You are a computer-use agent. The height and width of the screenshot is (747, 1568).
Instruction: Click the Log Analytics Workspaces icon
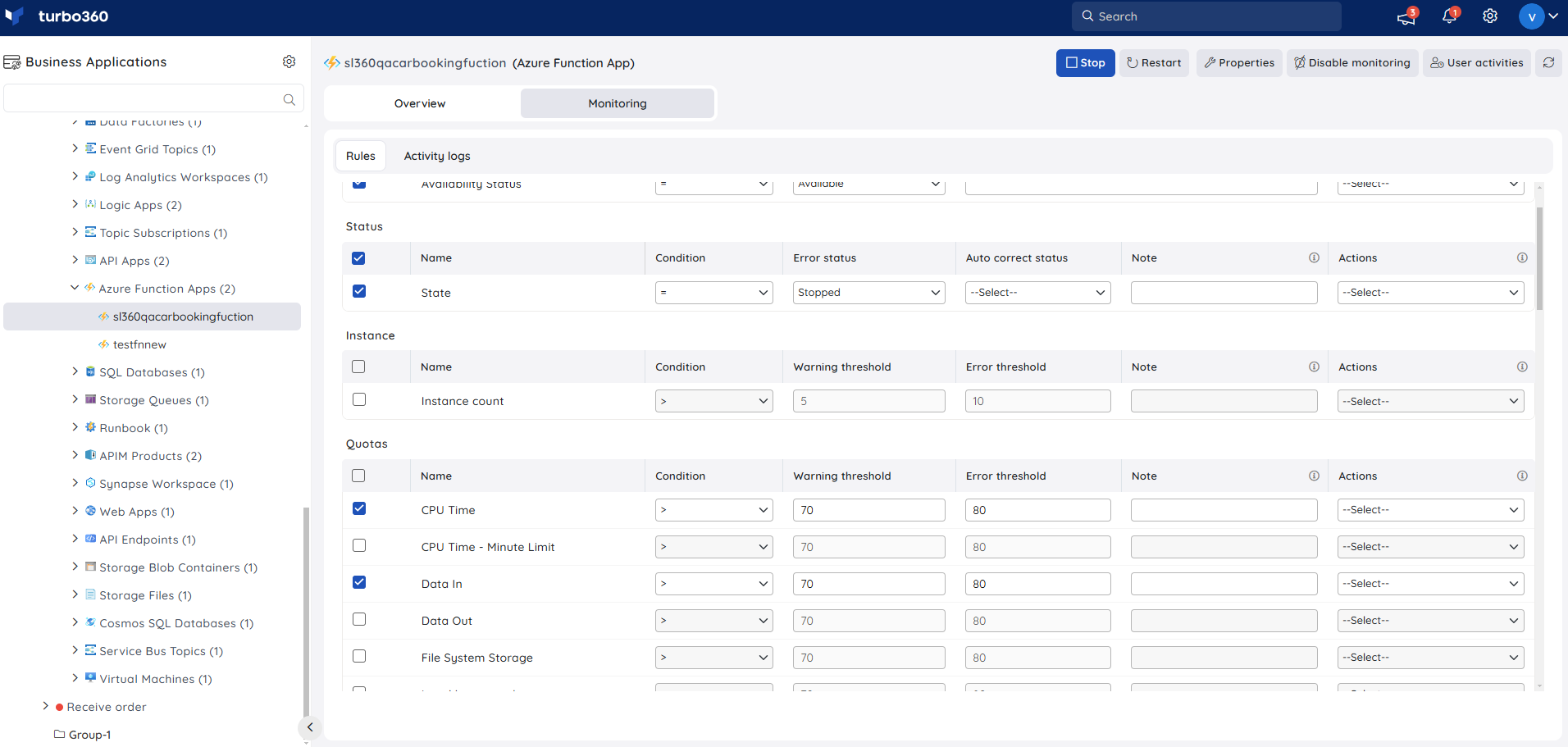[x=91, y=176]
